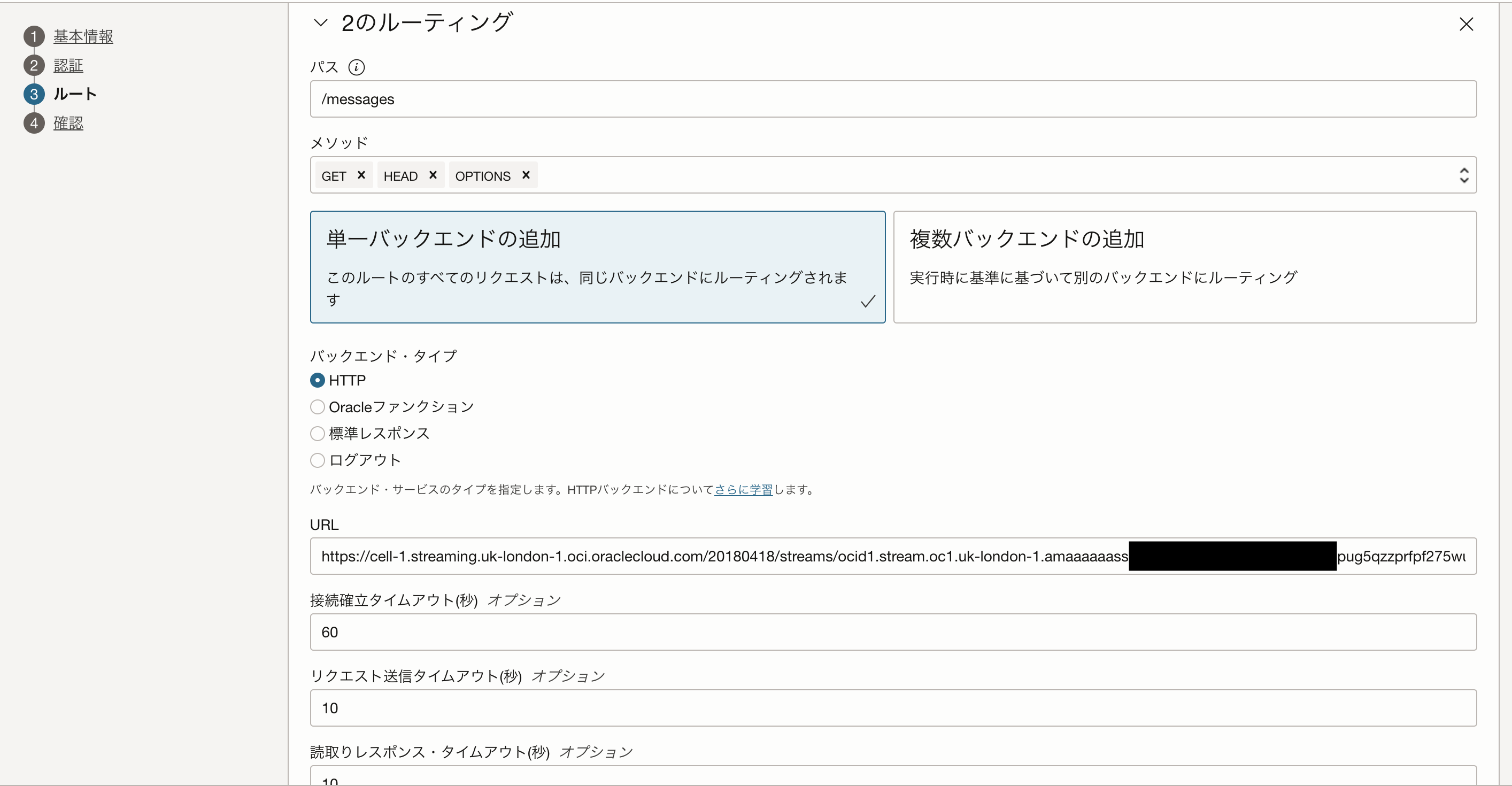The image size is (1512, 786).
Task: Open the method selection stepper control
Action: 1464,175
